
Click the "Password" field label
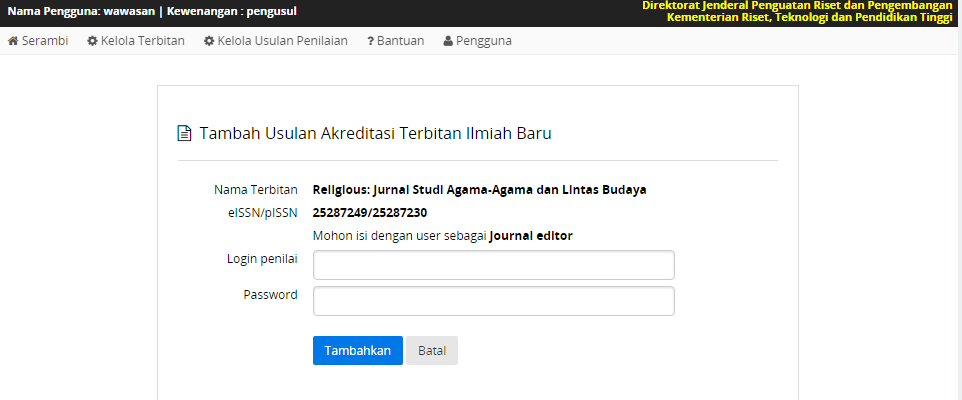pyautogui.click(x=270, y=295)
